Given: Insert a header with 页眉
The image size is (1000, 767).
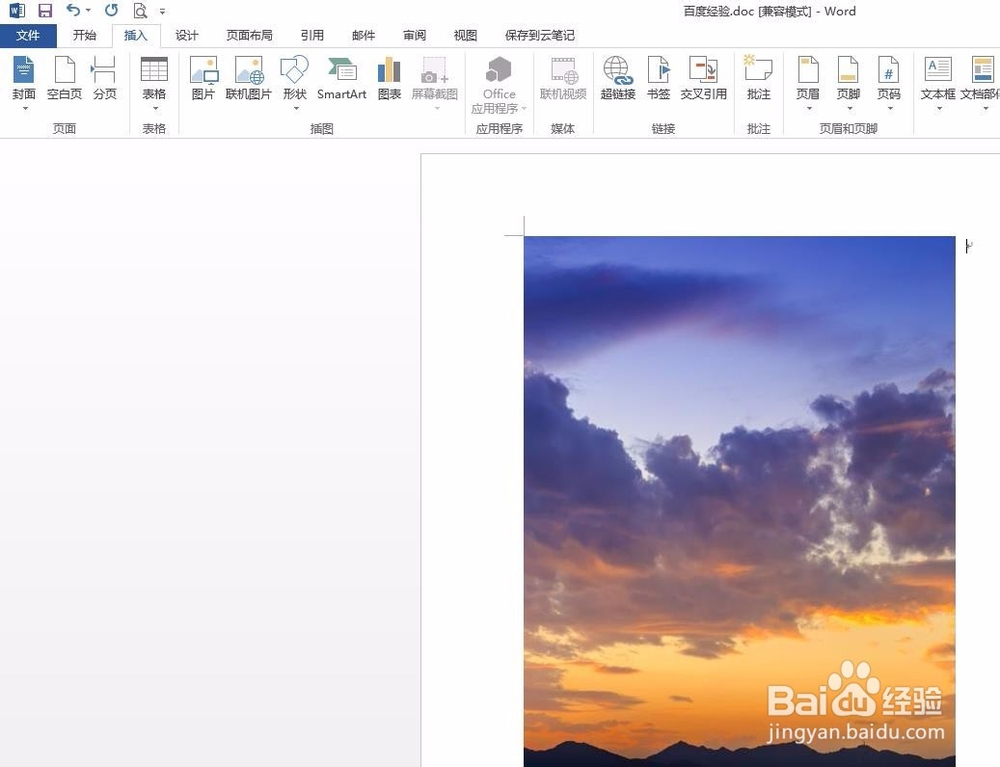Looking at the screenshot, I should pos(808,77).
